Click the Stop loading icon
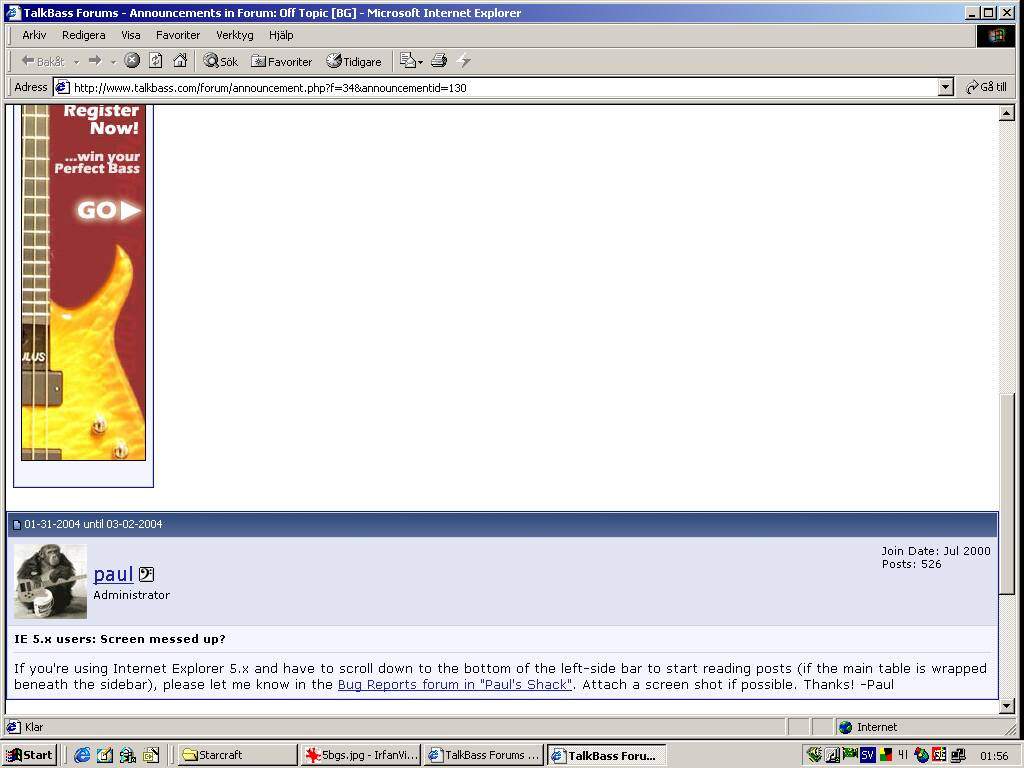Viewport: 1024px width, 768px height. 132,61
